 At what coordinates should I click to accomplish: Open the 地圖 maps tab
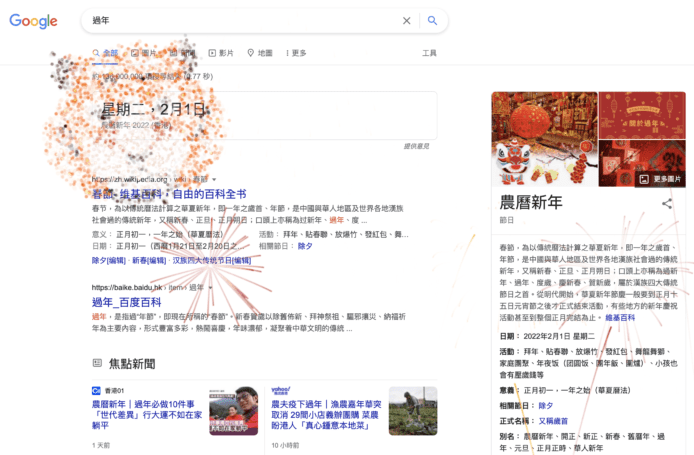(260, 53)
